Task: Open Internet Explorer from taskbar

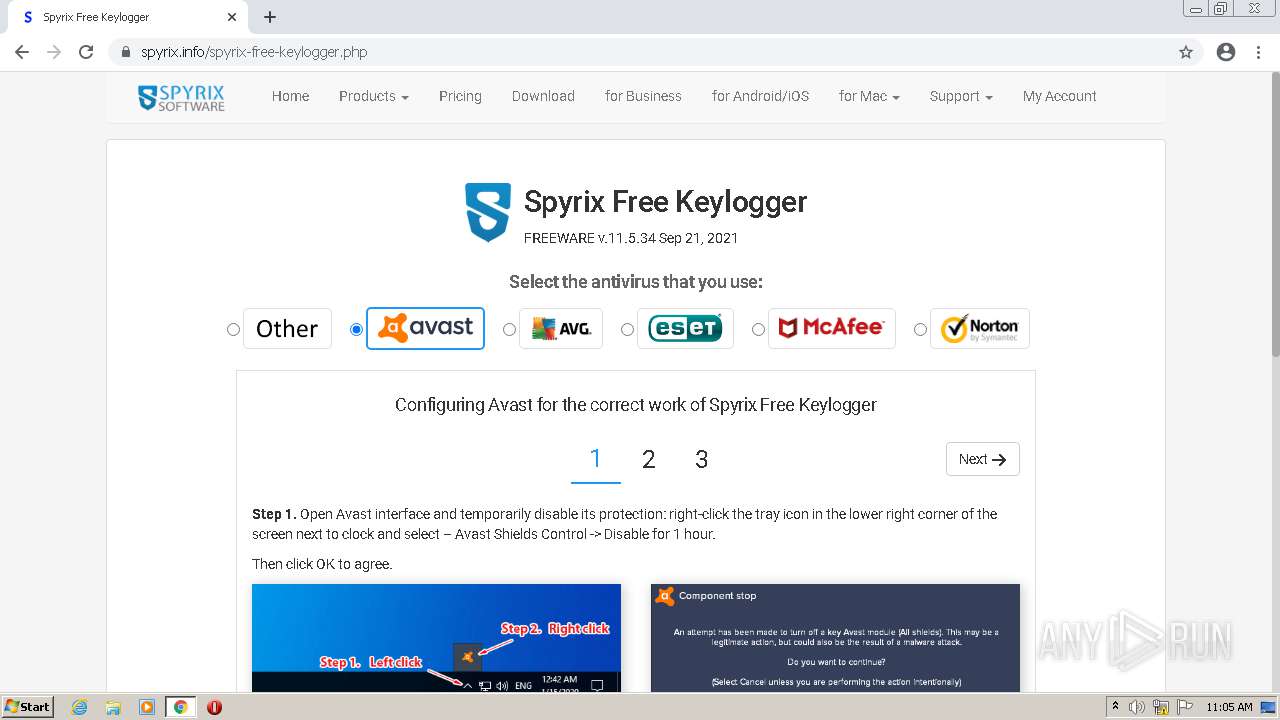Action: [80, 707]
